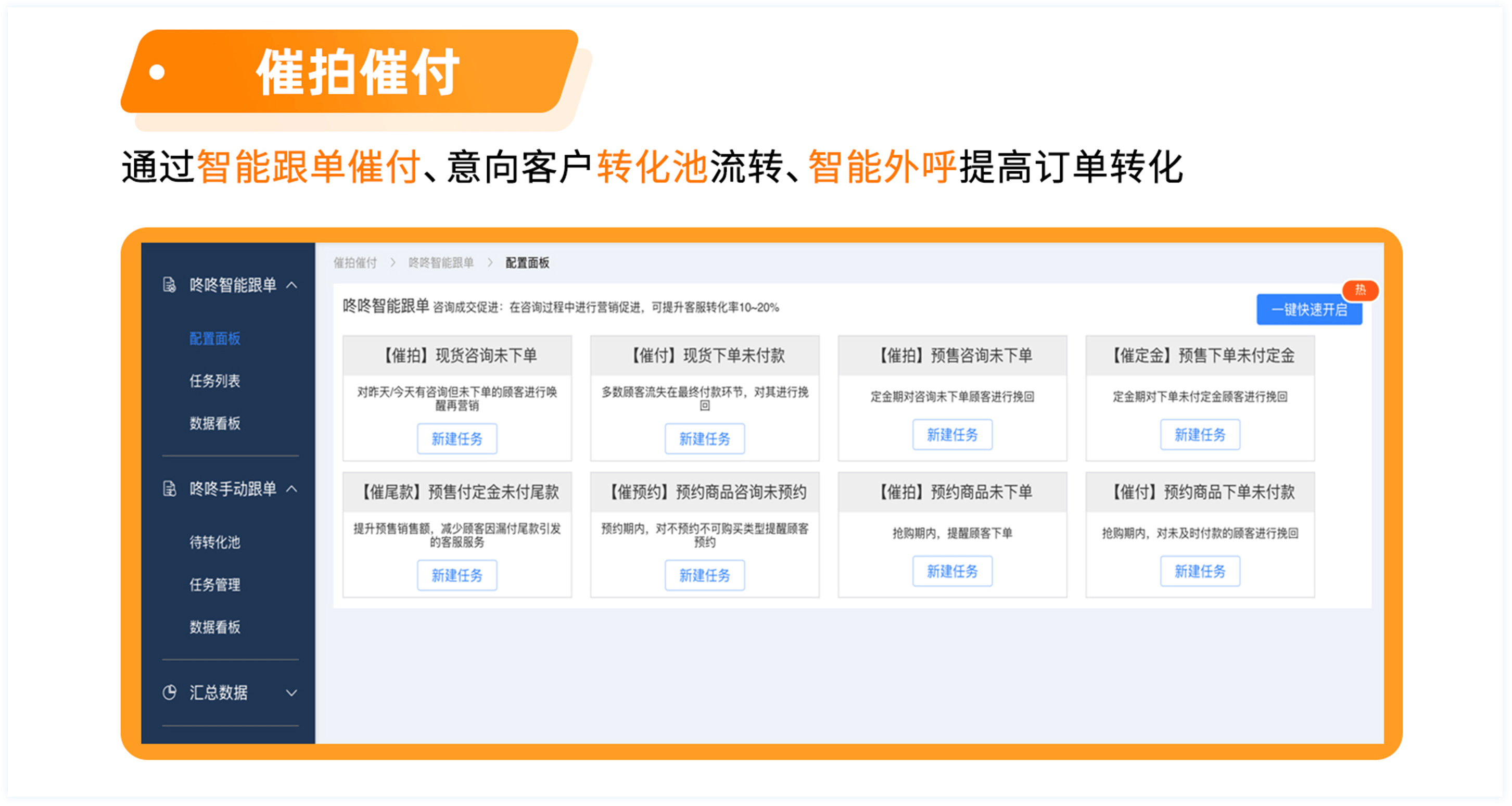Click 新建任务 under 预售下单未付定金
The image size is (1512, 806).
tap(1200, 434)
